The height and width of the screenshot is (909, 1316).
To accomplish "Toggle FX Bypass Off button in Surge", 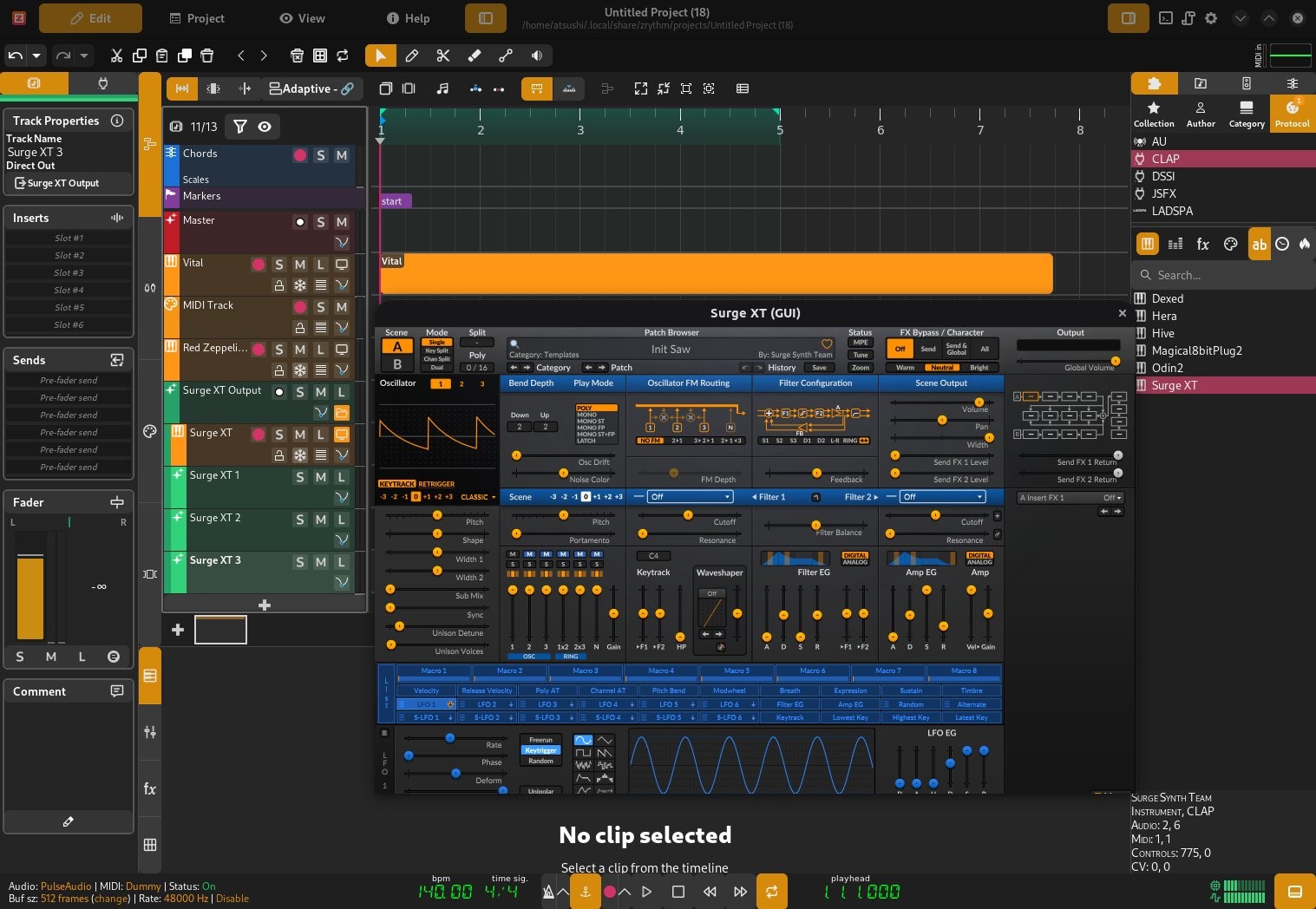I will tap(900, 349).
